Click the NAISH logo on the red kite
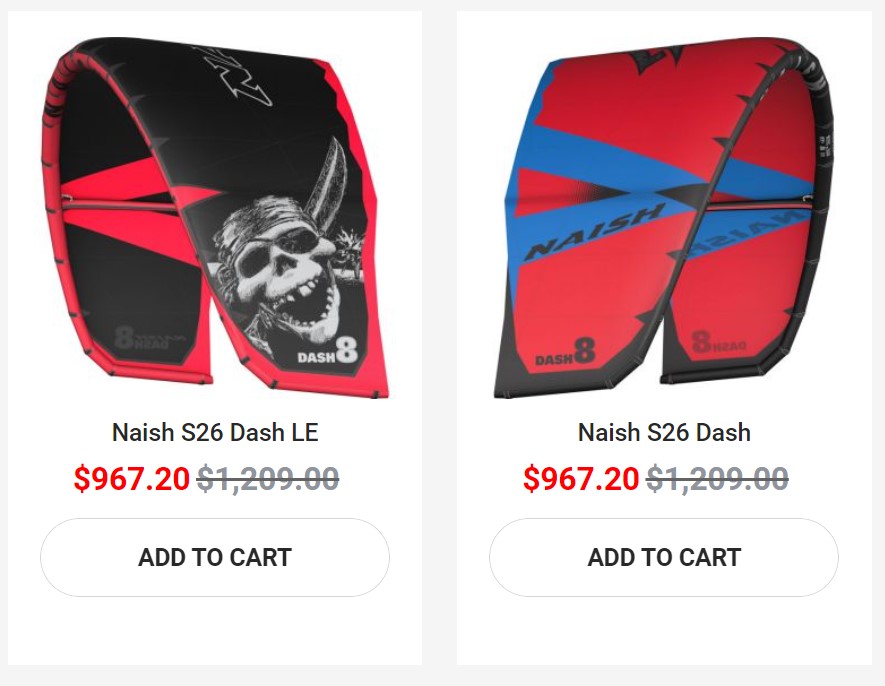The image size is (885, 686). (594, 231)
